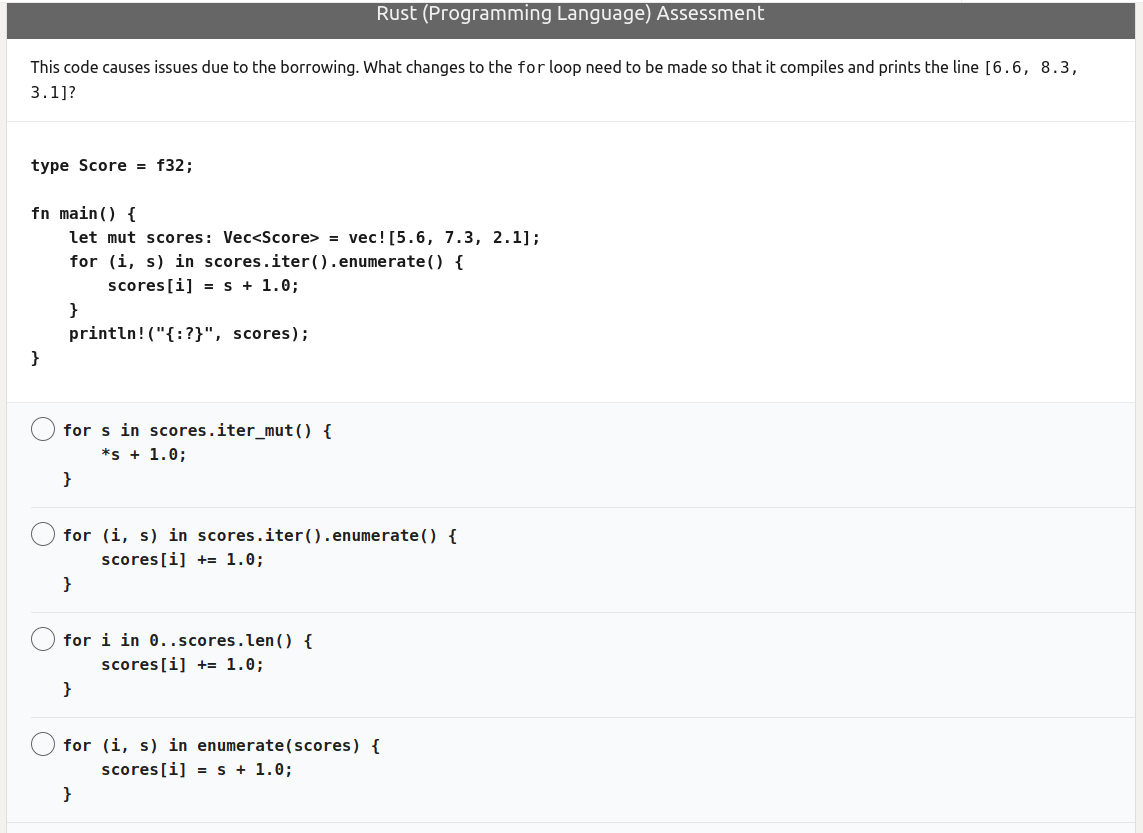The image size is (1143, 833).
Task: Click the 'scores[i] += 1.0;' line in second option
Action: 182,559
